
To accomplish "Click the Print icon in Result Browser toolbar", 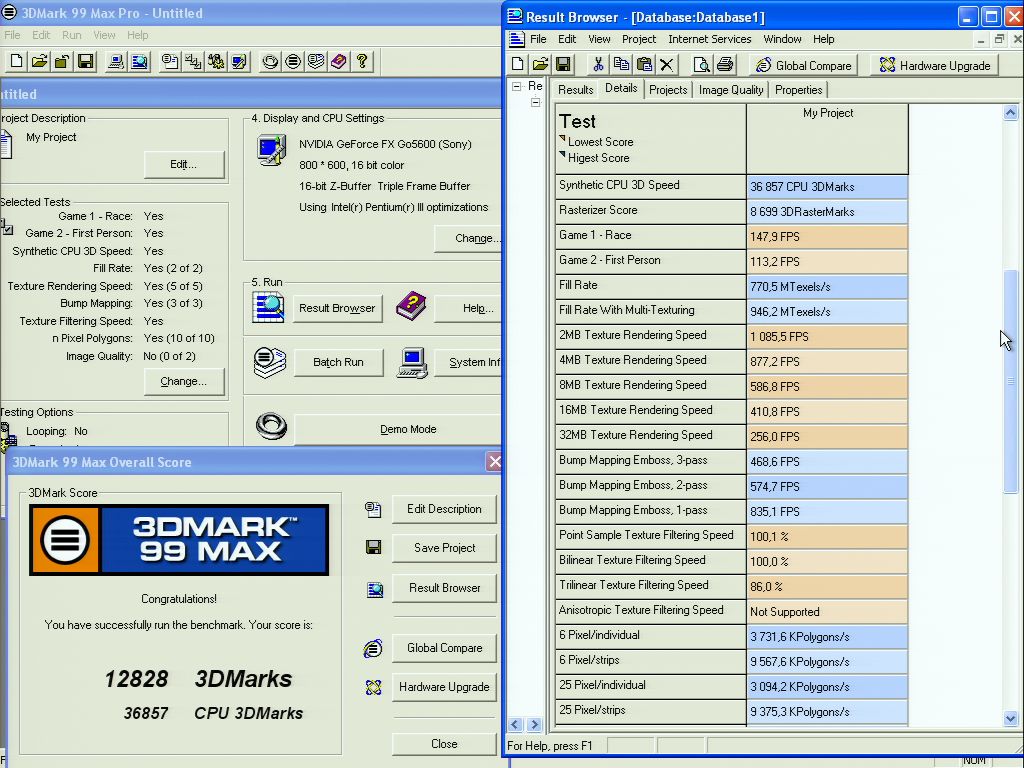I will [724, 64].
